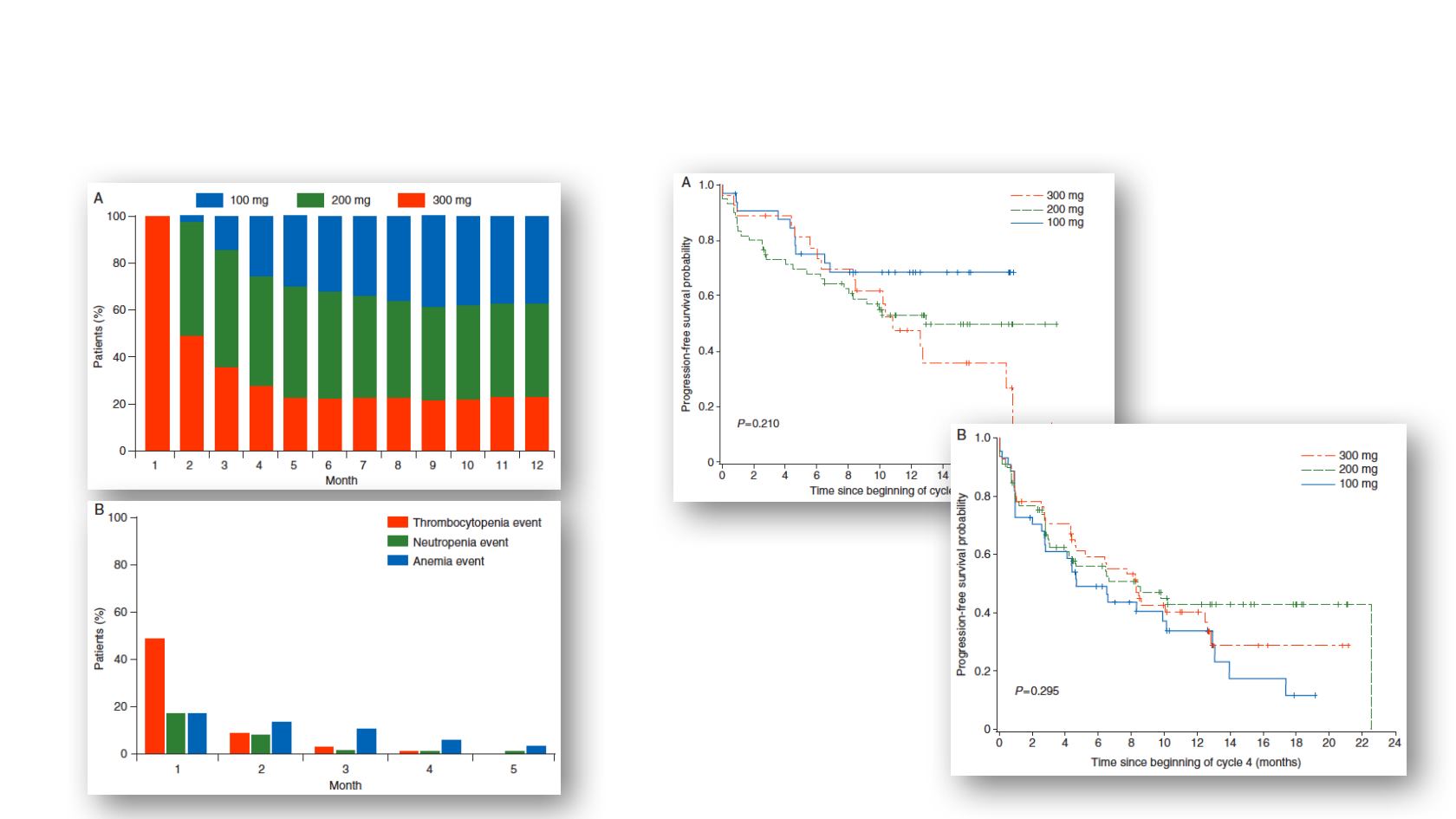Click the '200 mg' legend entry in cycle 4 plot
Screen dimensions: 1456x819
point(1339,470)
